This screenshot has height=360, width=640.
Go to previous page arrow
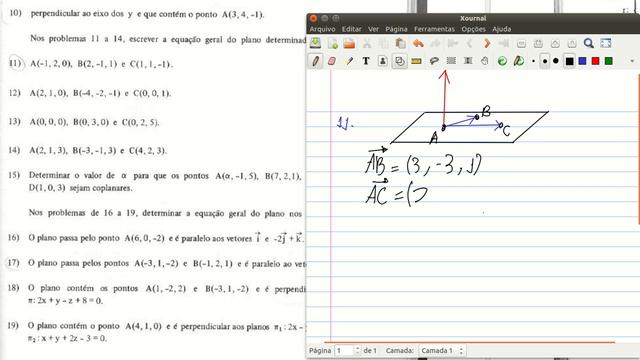coord(469,43)
